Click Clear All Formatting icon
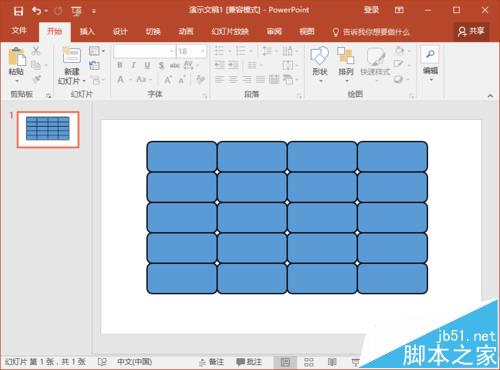500x370 pixels. [x=201, y=79]
